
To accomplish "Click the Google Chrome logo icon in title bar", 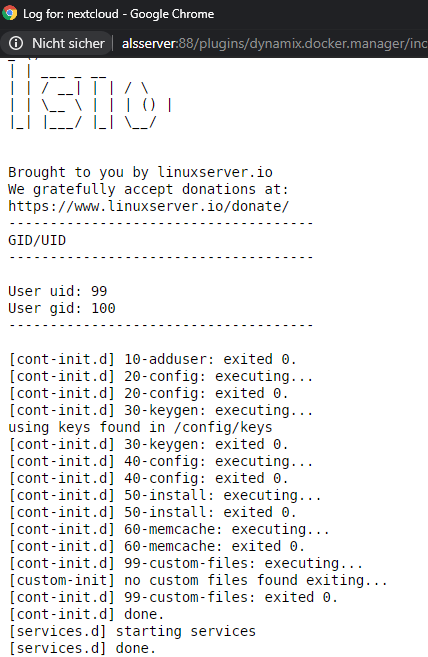I will [9, 13].
